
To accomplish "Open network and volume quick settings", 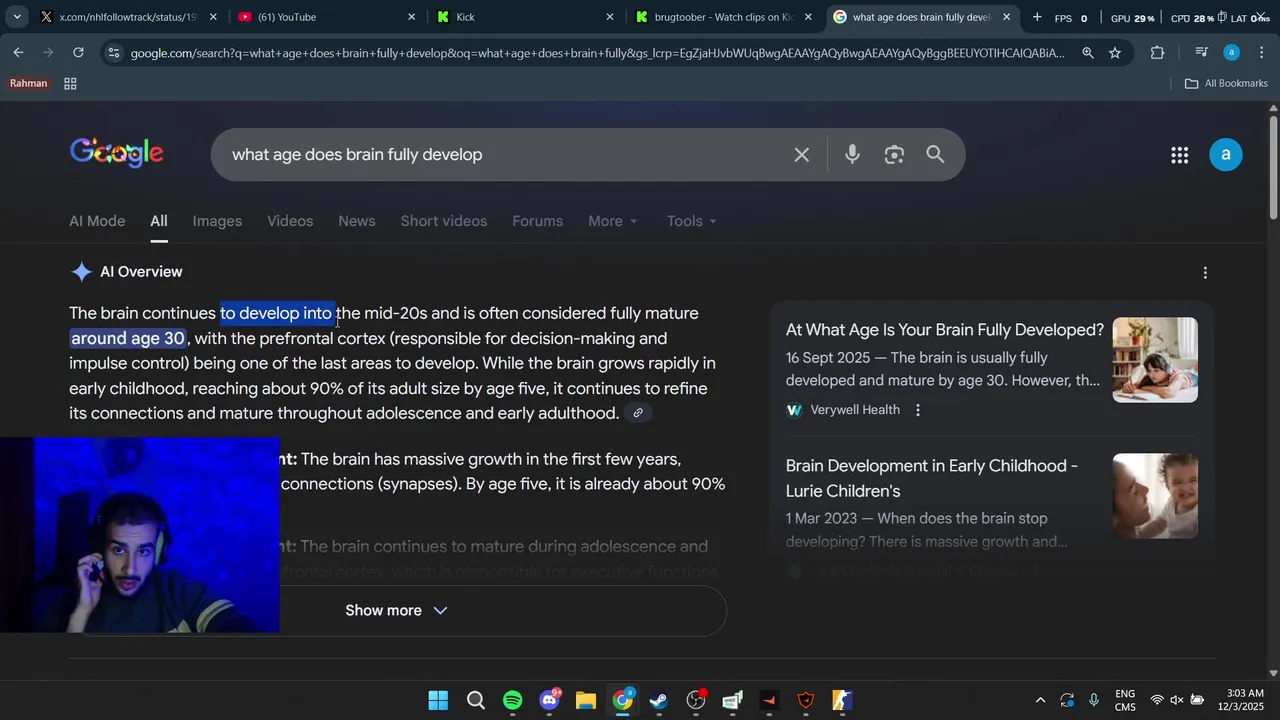I will (1177, 700).
